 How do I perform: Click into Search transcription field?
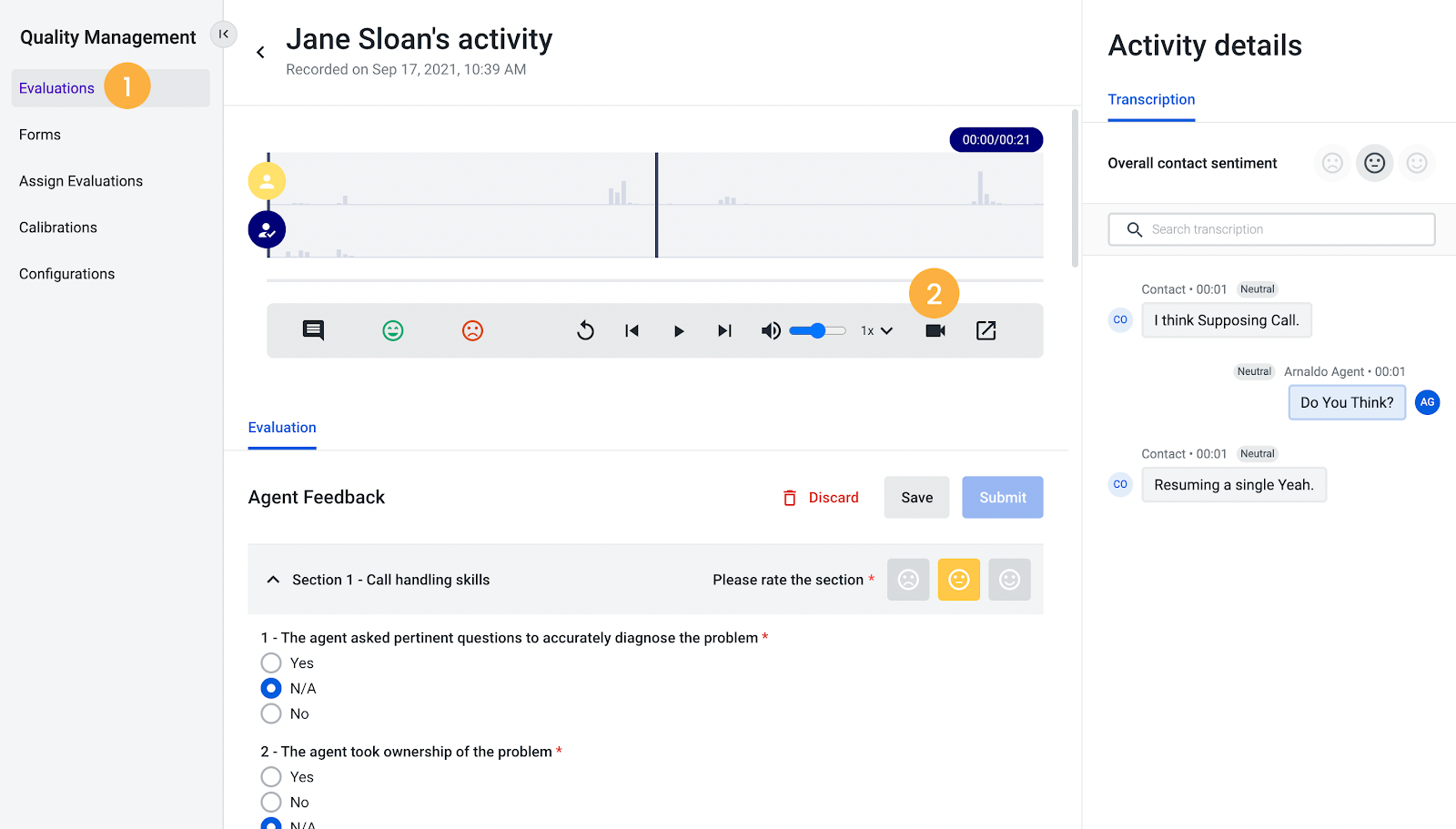click(x=1271, y=229)
